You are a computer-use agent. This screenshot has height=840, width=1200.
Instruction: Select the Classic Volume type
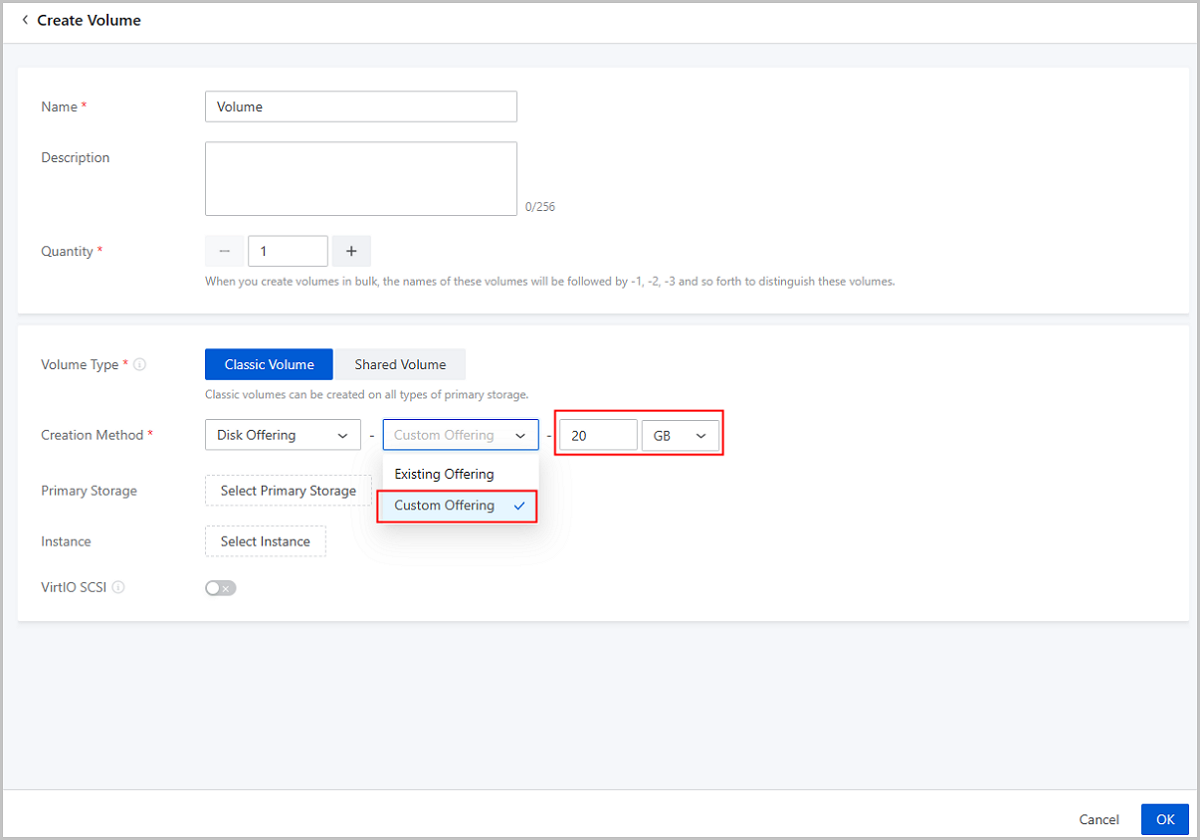(269, 365)
